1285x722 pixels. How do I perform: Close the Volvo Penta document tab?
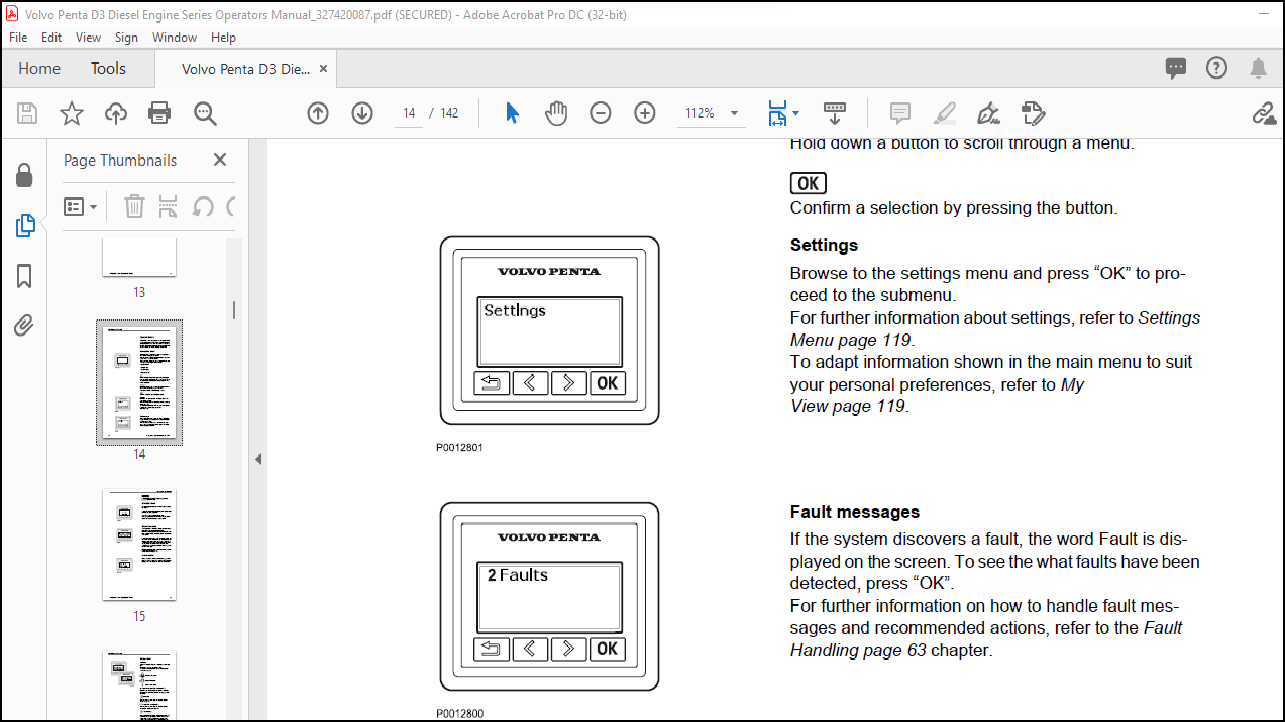pos(323,69)
